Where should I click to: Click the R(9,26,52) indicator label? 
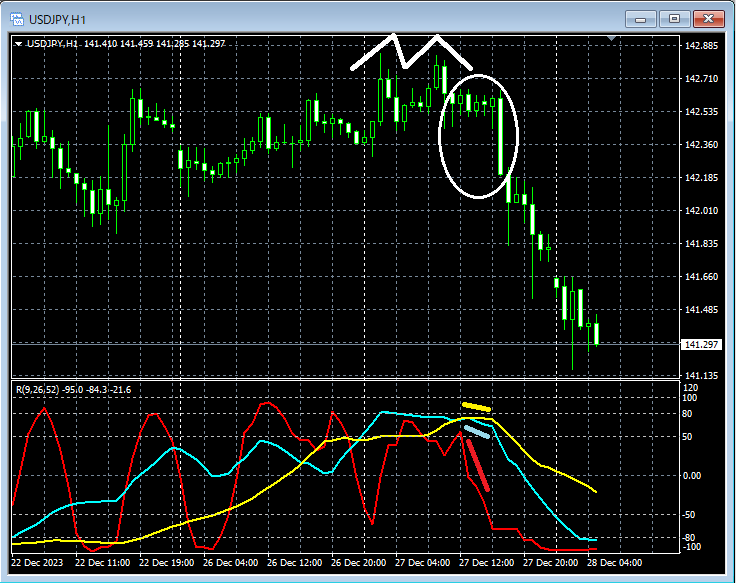(38, 390)
